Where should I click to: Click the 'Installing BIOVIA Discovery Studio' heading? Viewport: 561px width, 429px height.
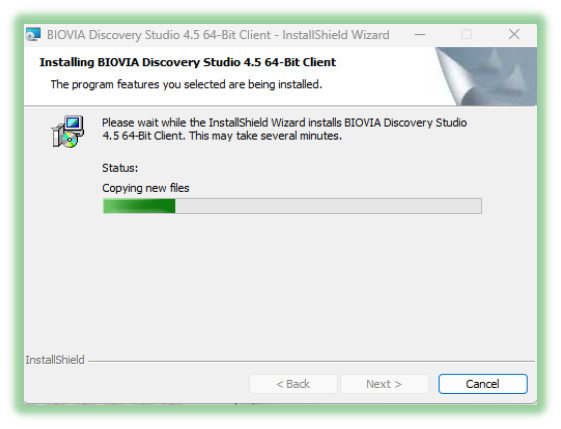(187, 62)
